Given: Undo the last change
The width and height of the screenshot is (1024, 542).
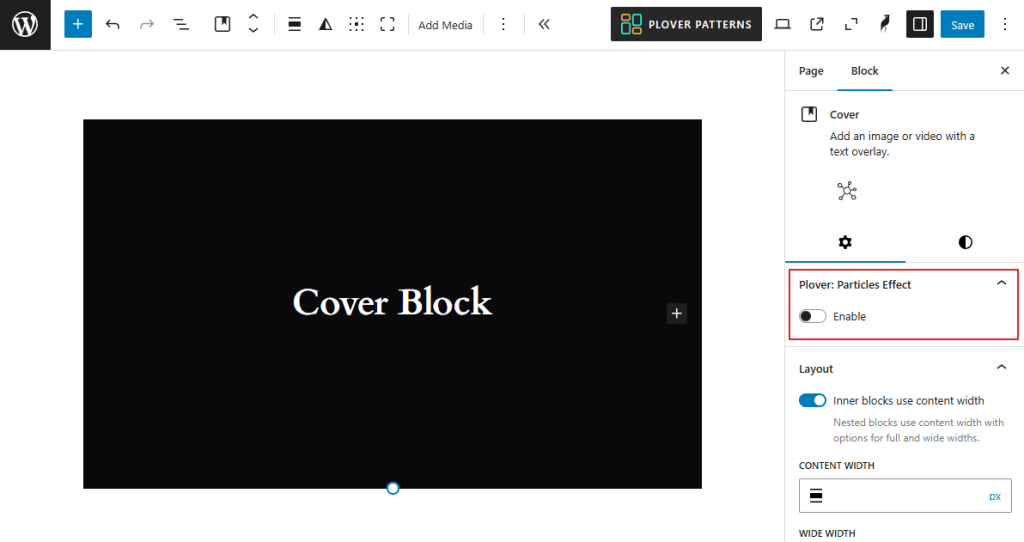Looking at the screenshot, I should point(112,24).
